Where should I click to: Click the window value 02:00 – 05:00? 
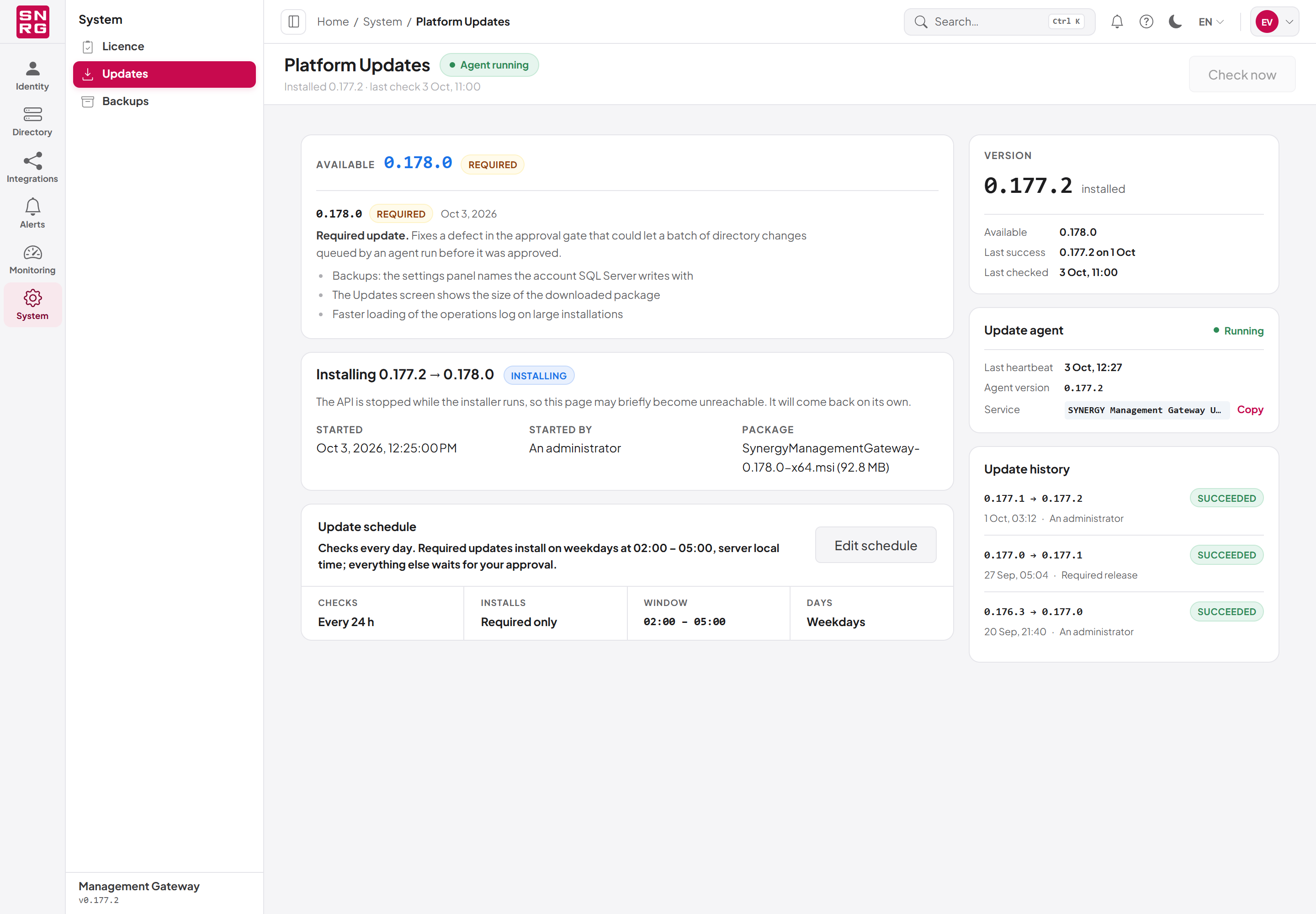[x=684, y=622]
